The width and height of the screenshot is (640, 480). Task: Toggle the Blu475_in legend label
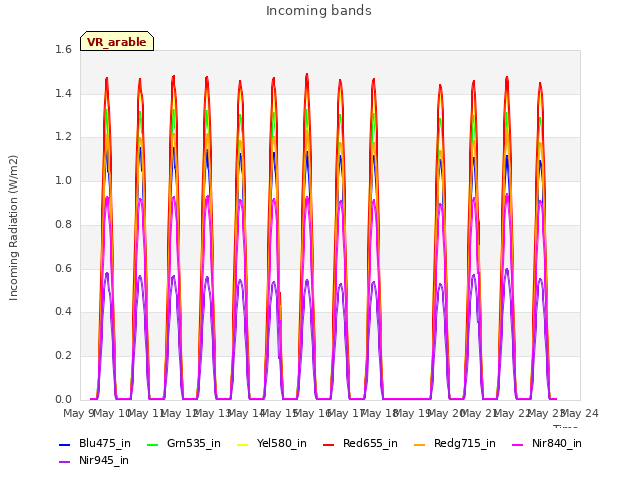tap(105, 444)
